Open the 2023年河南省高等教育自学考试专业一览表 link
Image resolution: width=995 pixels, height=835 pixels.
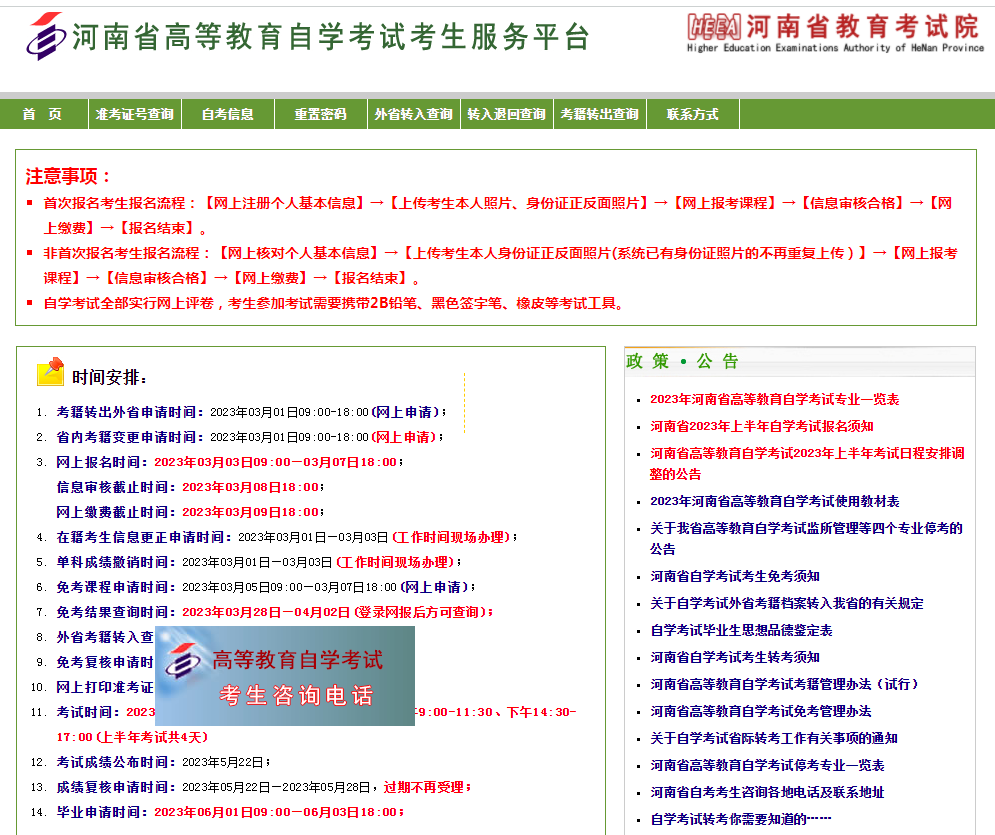[774, 399]
